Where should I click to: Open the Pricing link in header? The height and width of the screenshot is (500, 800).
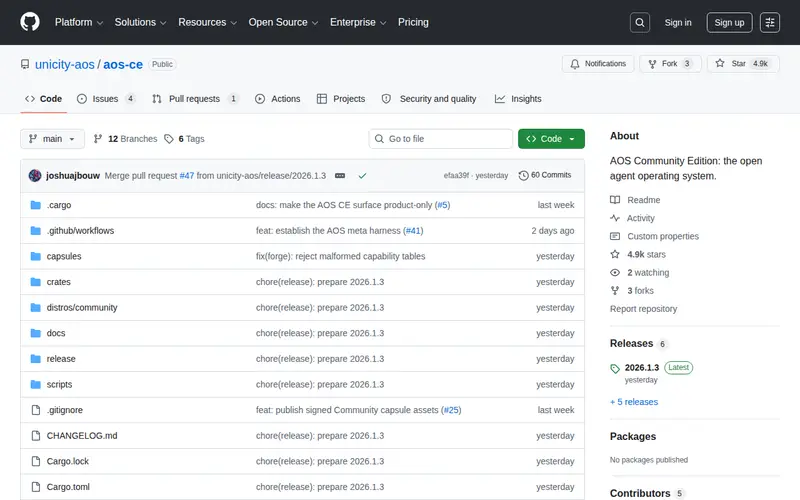[413, 22]
